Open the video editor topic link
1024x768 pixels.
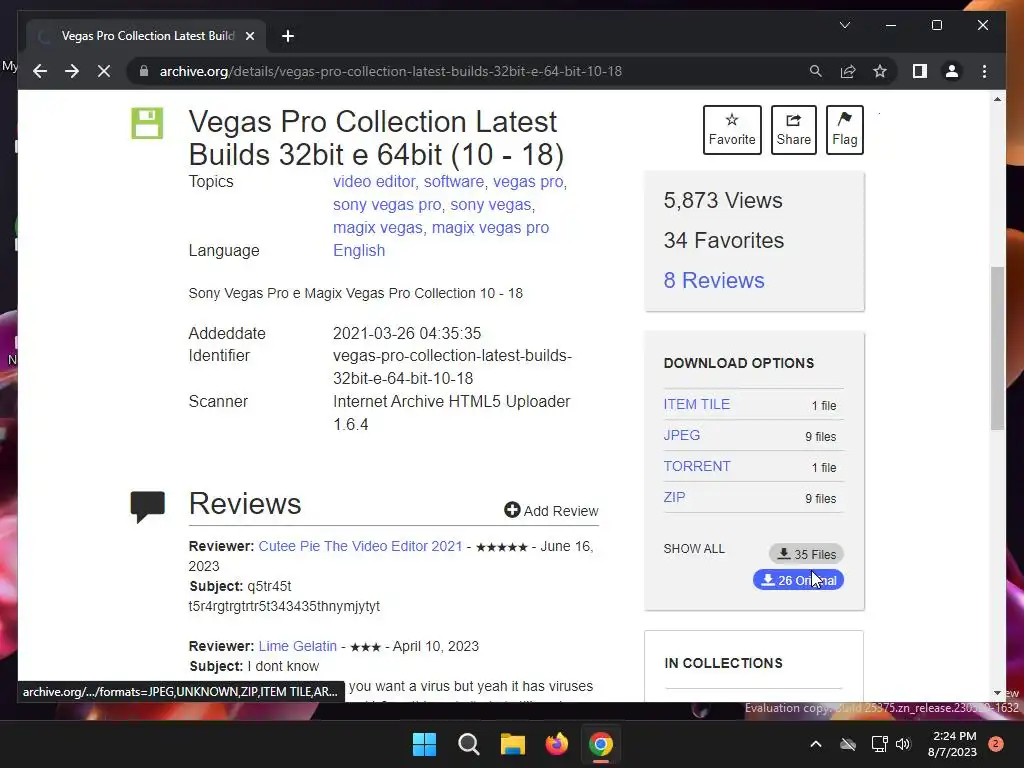374,182
